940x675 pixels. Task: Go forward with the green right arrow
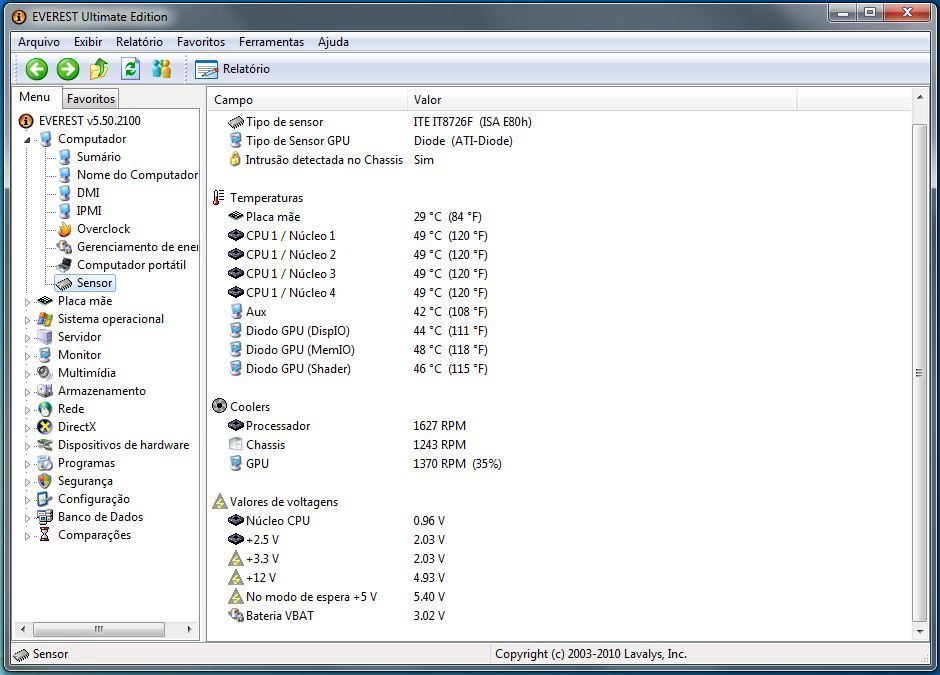68,69
